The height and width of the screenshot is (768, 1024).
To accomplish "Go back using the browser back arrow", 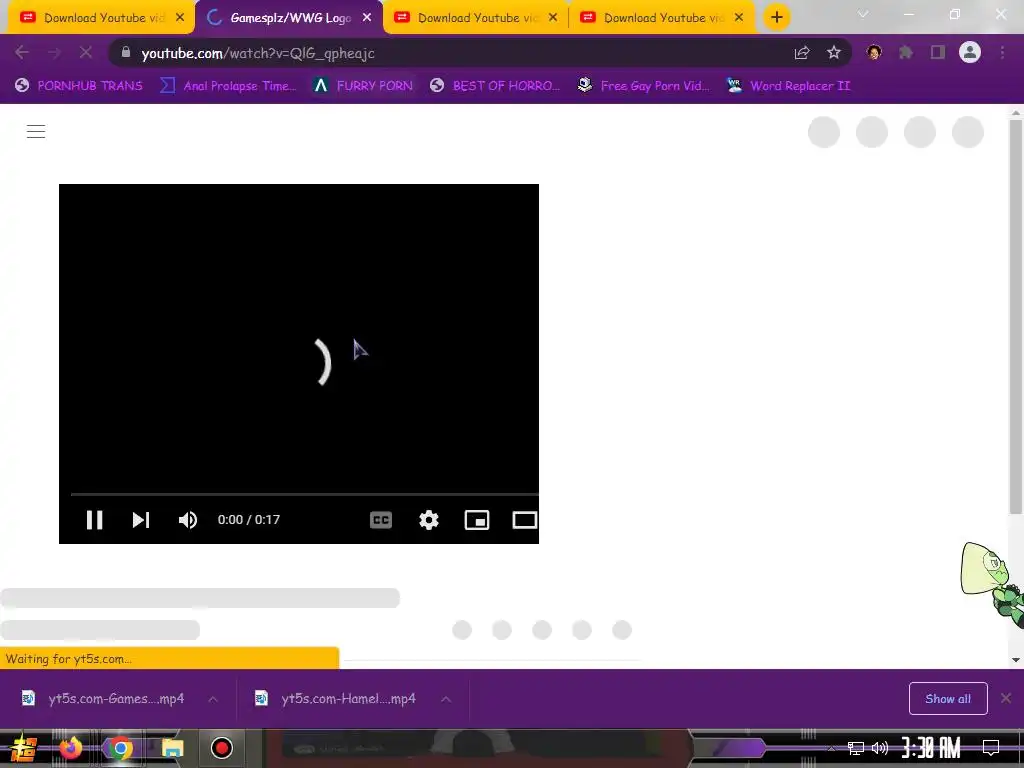I will coord(22,53).
